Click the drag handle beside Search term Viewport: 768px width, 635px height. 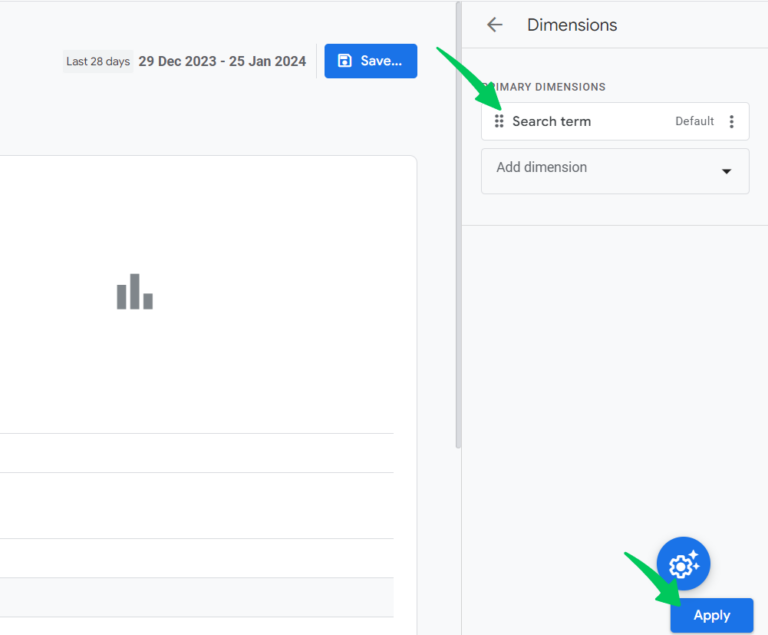pos(499,121)
